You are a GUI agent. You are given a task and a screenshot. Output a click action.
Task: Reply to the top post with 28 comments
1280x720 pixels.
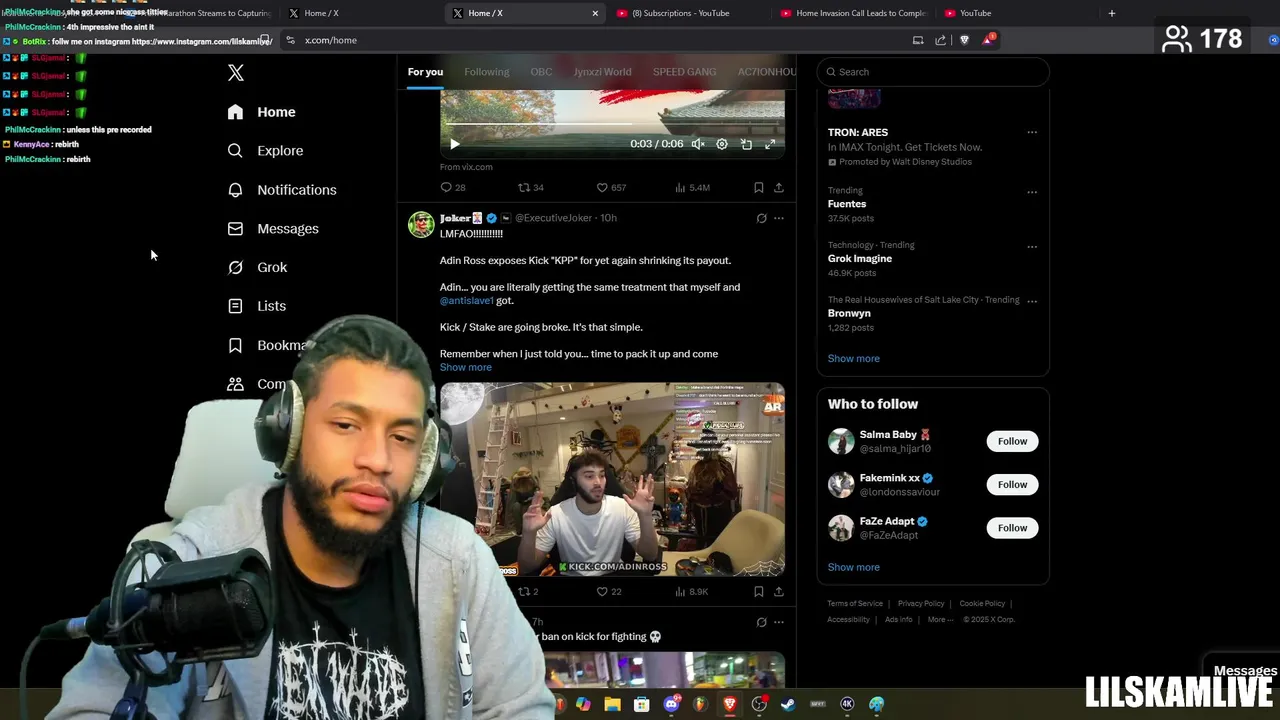click(453, 187)
